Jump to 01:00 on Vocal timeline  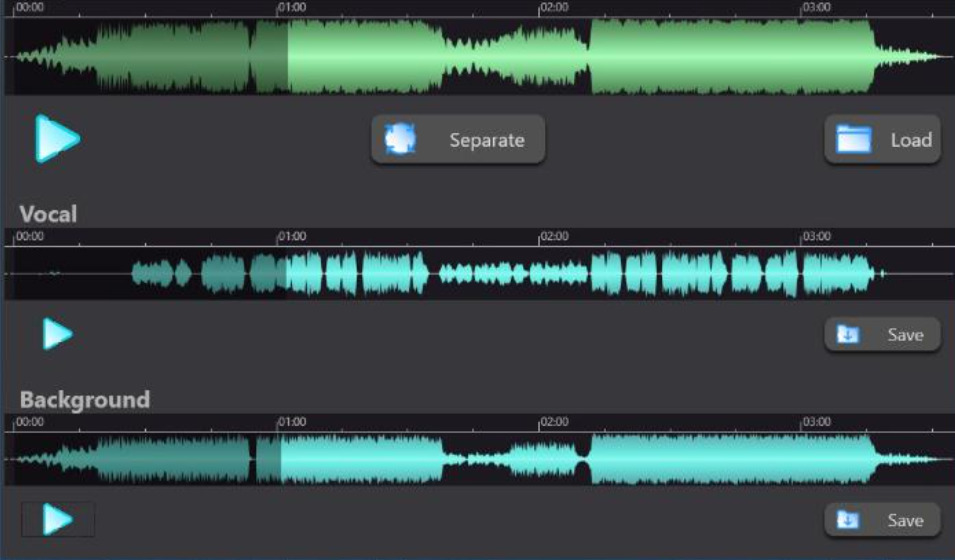(x=292, y=236)
